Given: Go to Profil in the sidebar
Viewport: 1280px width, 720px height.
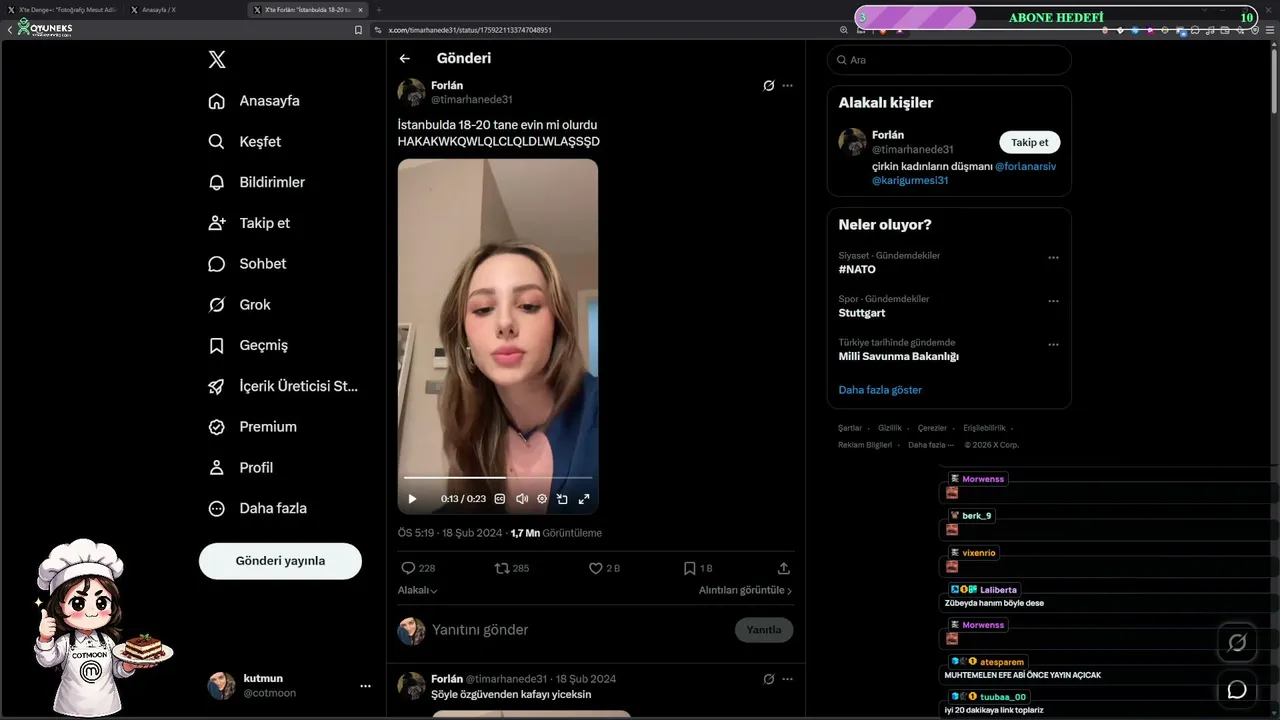Looking at the screenshot, I should (240, 468).
